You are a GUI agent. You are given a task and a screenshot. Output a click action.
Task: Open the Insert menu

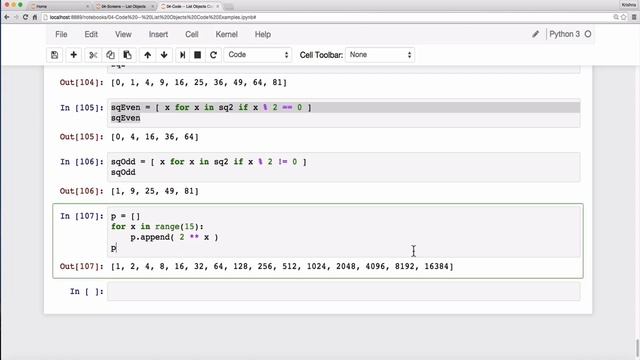[158, 34]
